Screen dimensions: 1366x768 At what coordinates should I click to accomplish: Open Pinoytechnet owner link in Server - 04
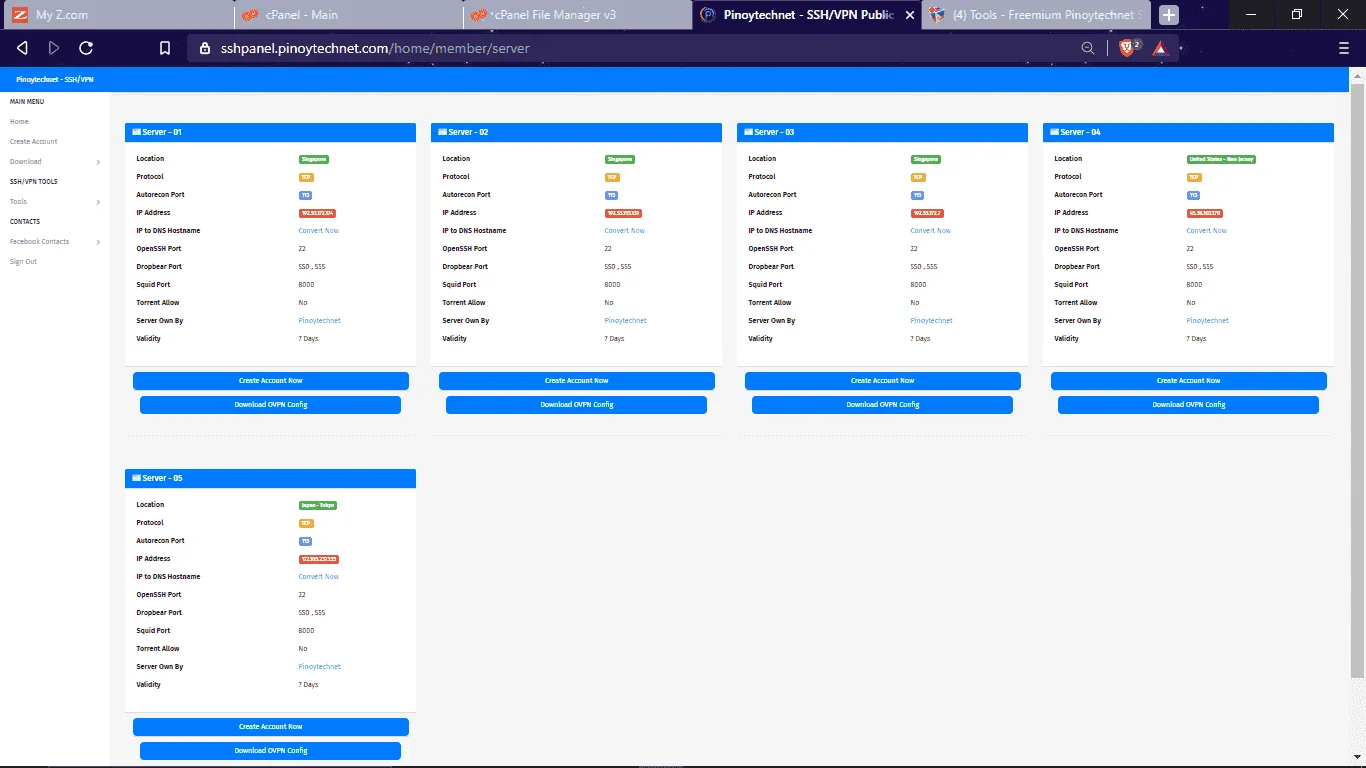pos(1207,321)
